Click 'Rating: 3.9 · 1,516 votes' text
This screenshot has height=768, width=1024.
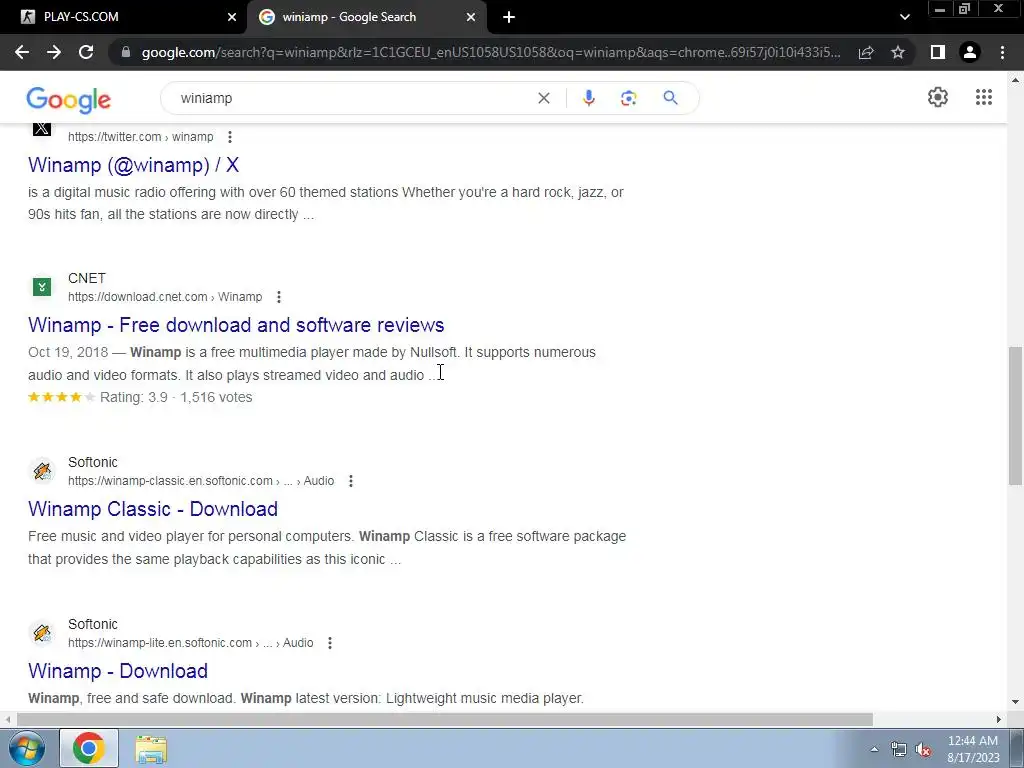coord(176,397)
